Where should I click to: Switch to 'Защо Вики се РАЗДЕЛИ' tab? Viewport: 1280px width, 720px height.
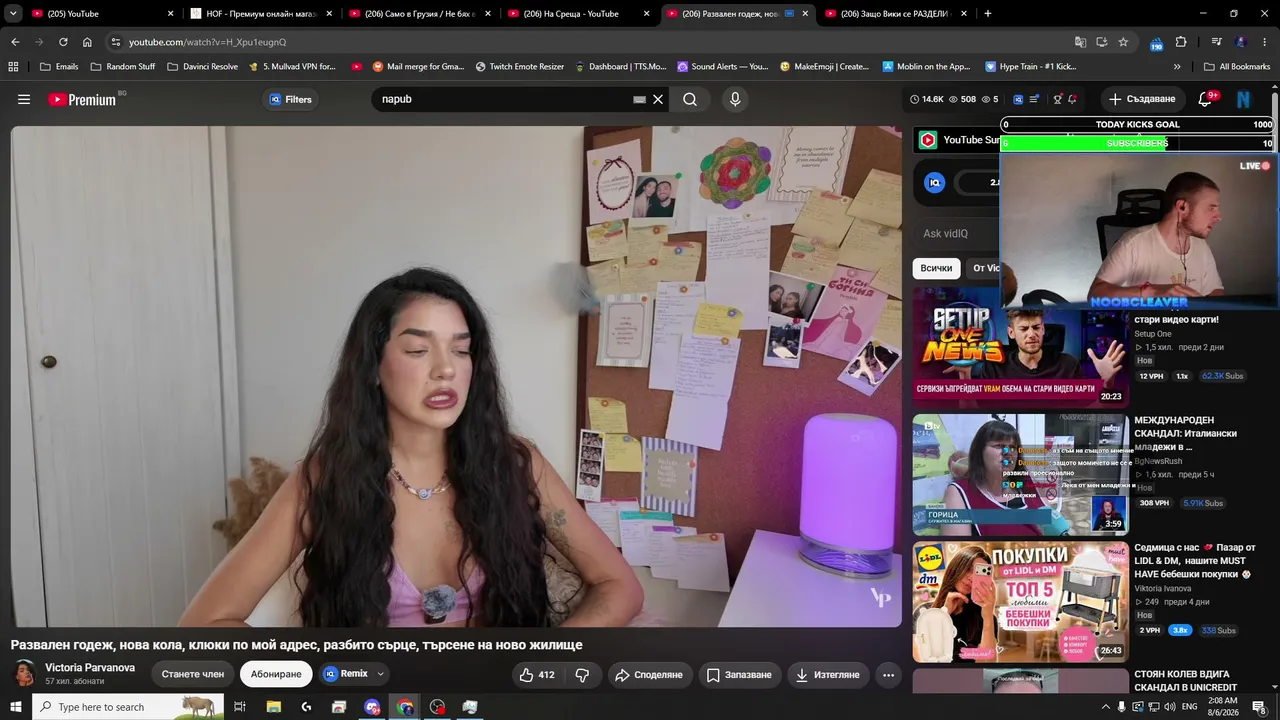896,14
